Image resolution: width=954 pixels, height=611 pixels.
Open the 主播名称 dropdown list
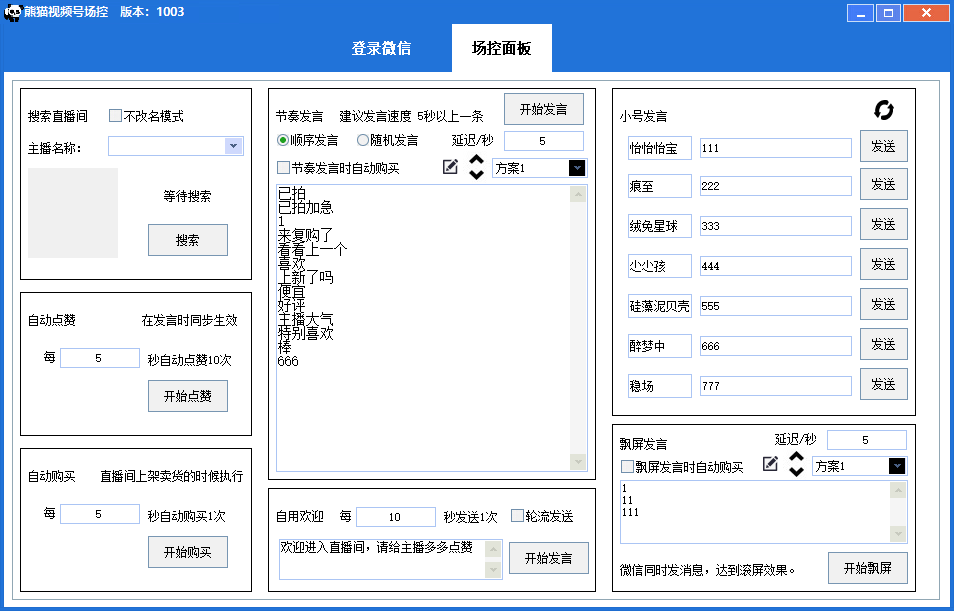233,146
